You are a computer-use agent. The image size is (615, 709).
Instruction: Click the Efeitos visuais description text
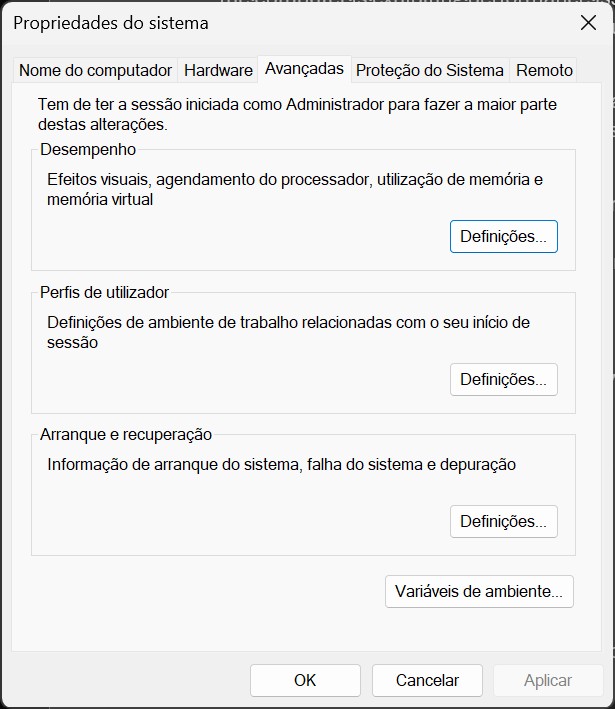point(294,189)
